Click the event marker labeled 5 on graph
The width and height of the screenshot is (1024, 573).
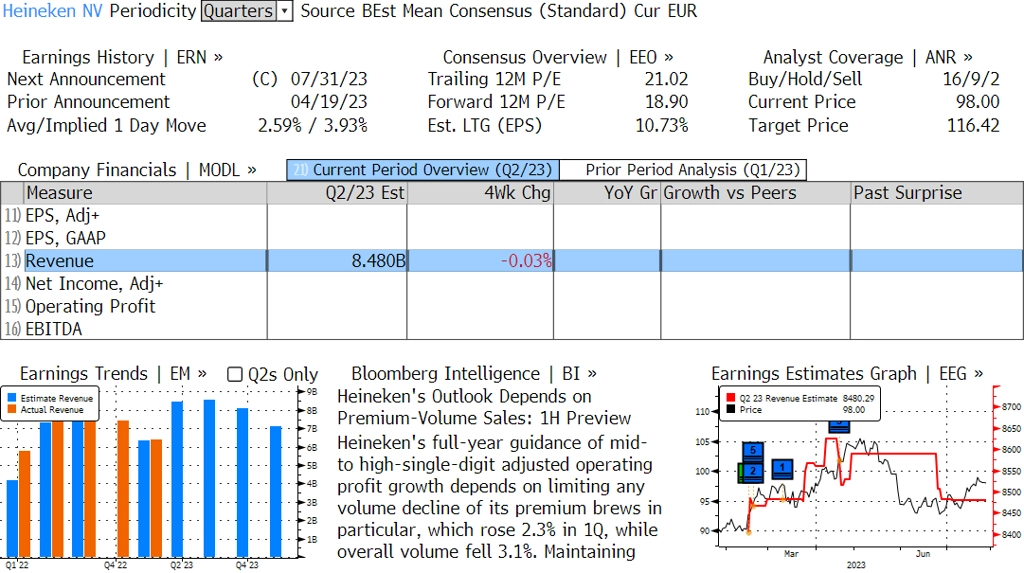[x=753, y=451]
